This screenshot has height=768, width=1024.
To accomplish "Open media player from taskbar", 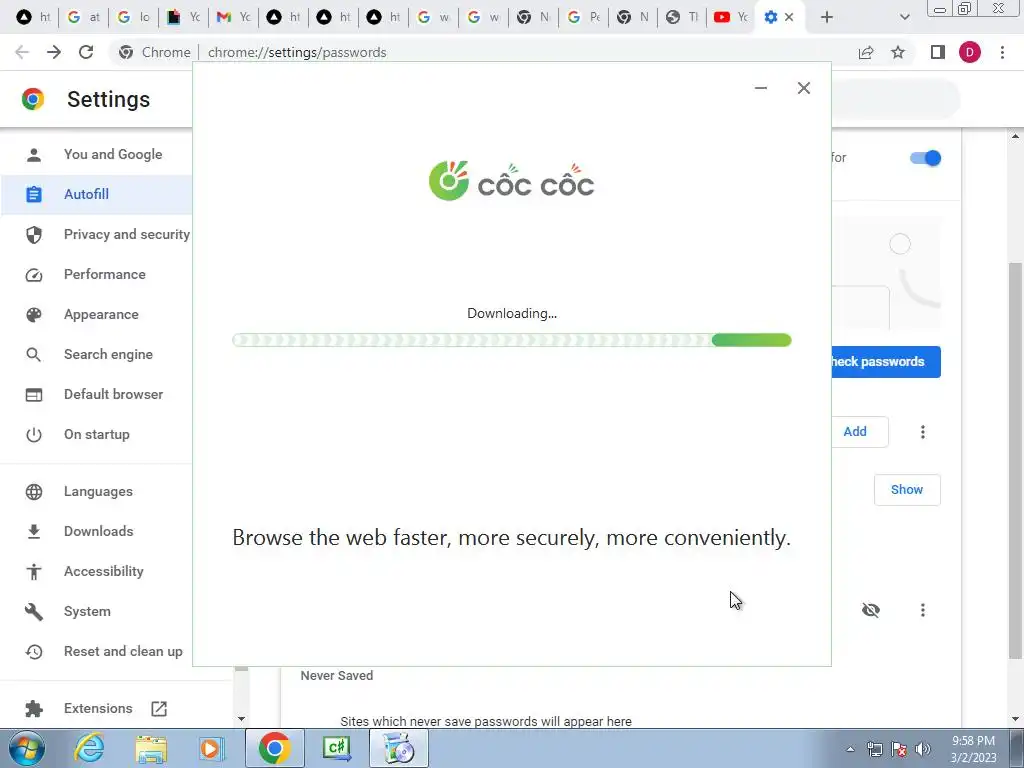I will coord(211,748).
